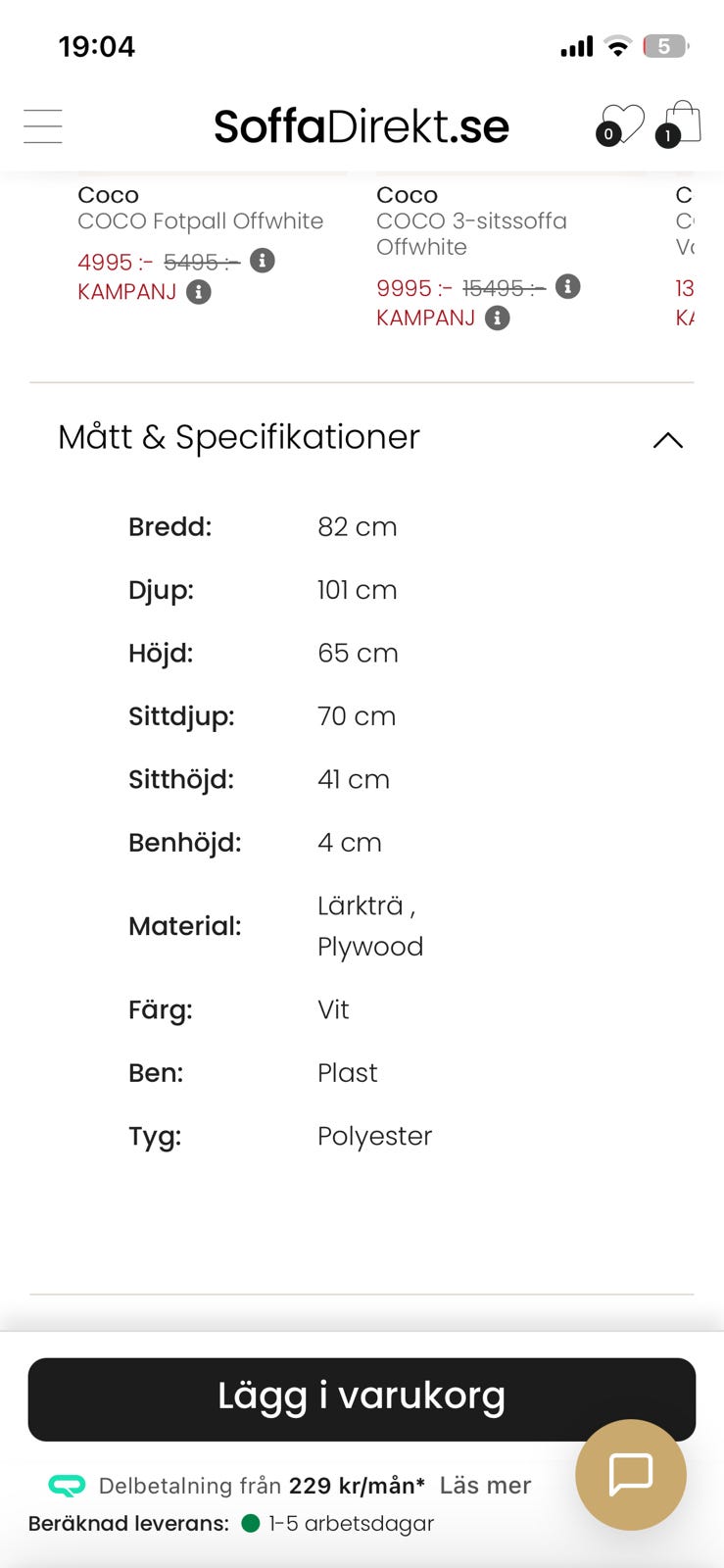Click the green Qliro payment logo

click(x=67, y=1486)
